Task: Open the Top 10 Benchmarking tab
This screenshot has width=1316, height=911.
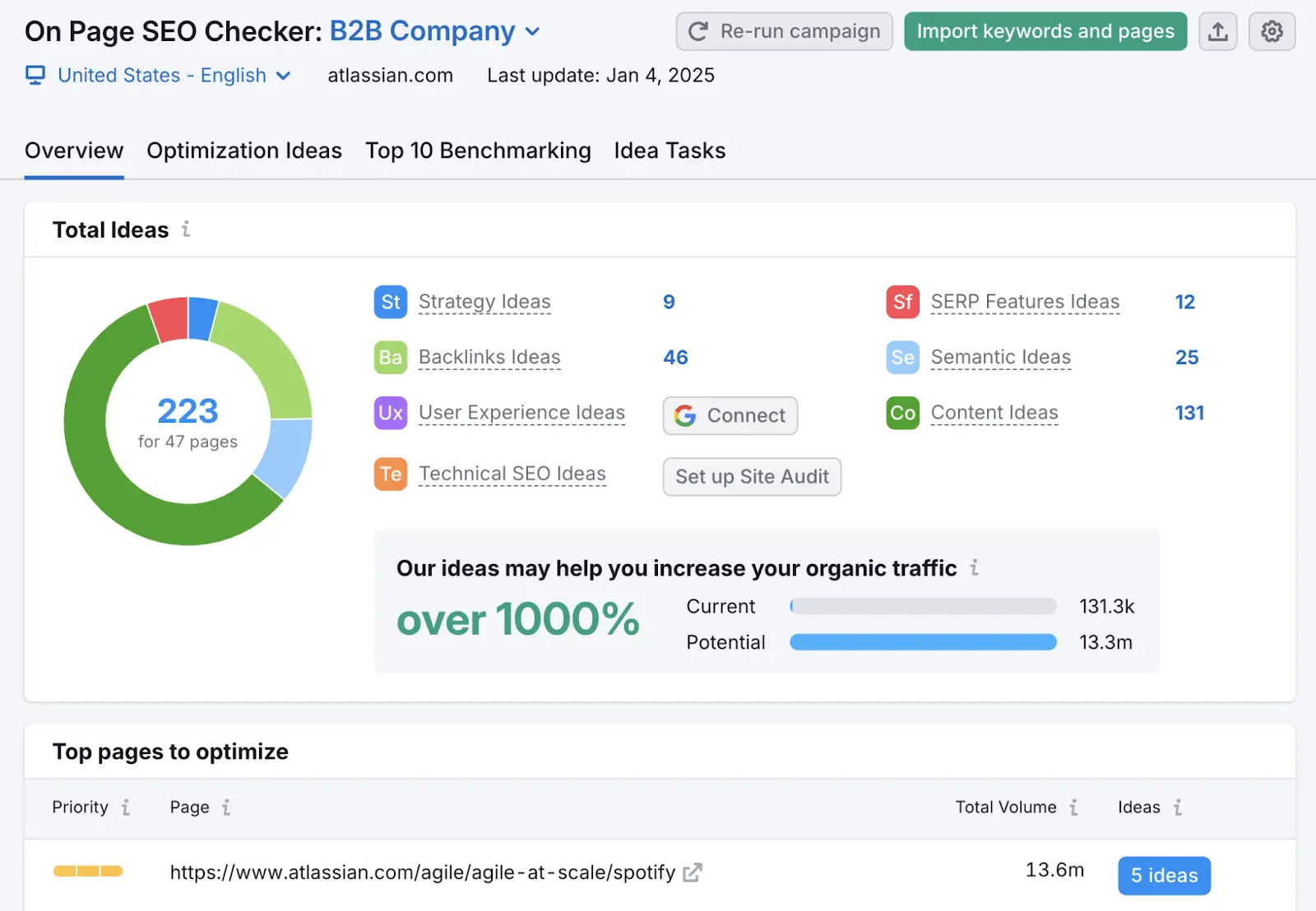Action: 478,150
